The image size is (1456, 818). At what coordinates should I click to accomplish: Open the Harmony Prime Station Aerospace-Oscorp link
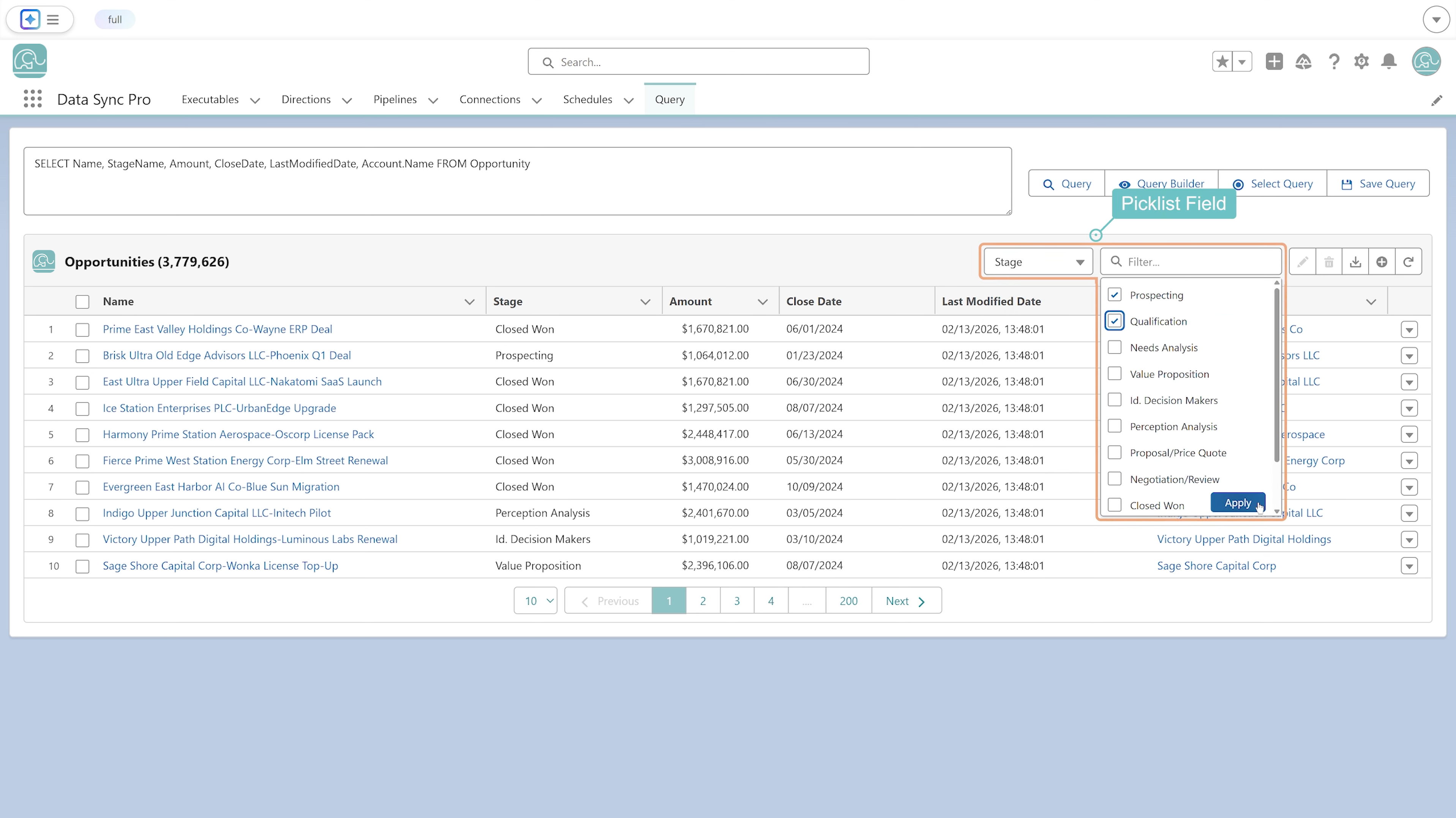238,435
